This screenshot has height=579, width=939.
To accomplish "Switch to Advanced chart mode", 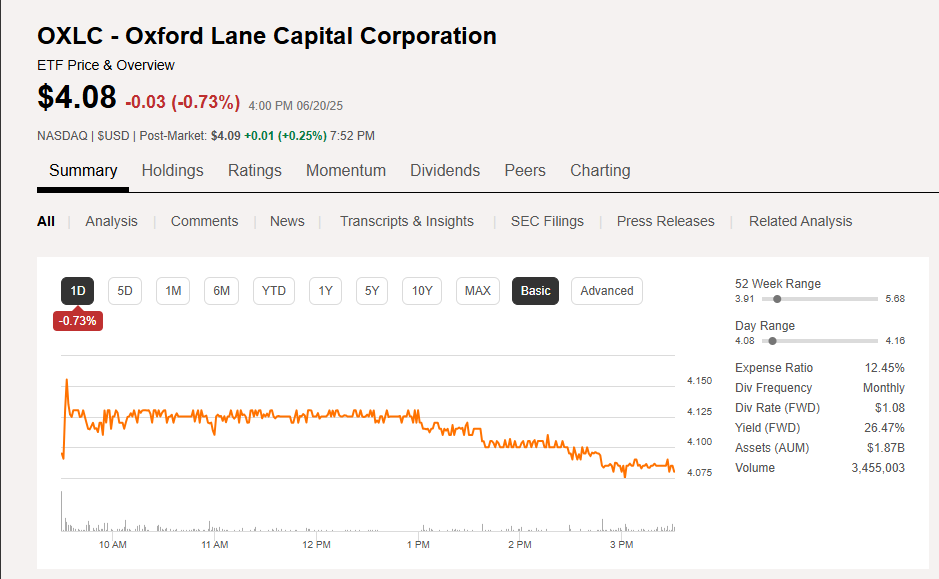I will pyautogui.click(x=607, y=291).
